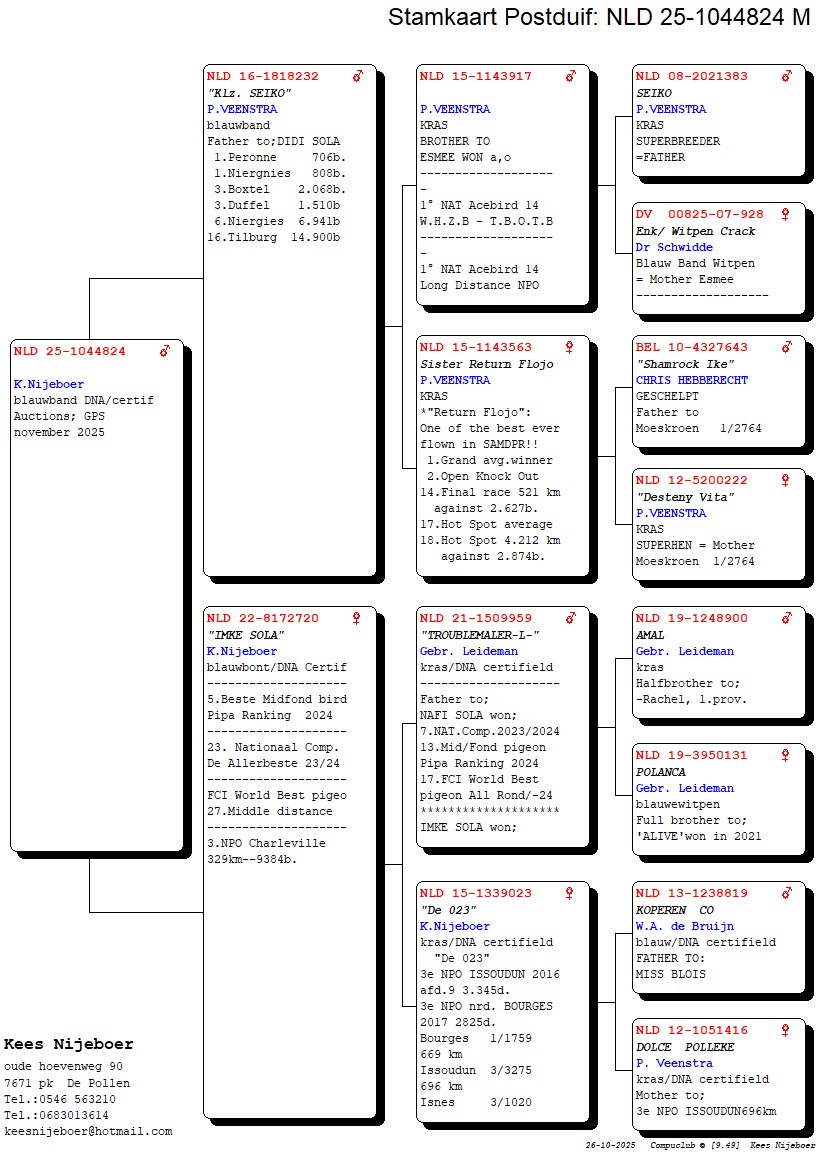This screenshot has height=1172, width=816.
Task: Click the female symbol beside NLD 22-8172720
Action: coord(356,618)
